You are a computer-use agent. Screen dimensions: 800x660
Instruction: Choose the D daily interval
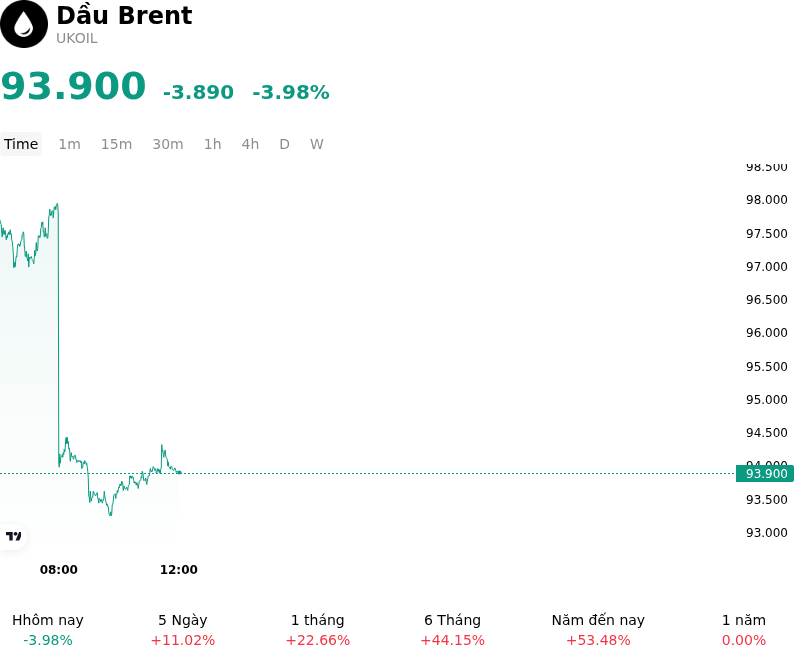click(284, 144)
